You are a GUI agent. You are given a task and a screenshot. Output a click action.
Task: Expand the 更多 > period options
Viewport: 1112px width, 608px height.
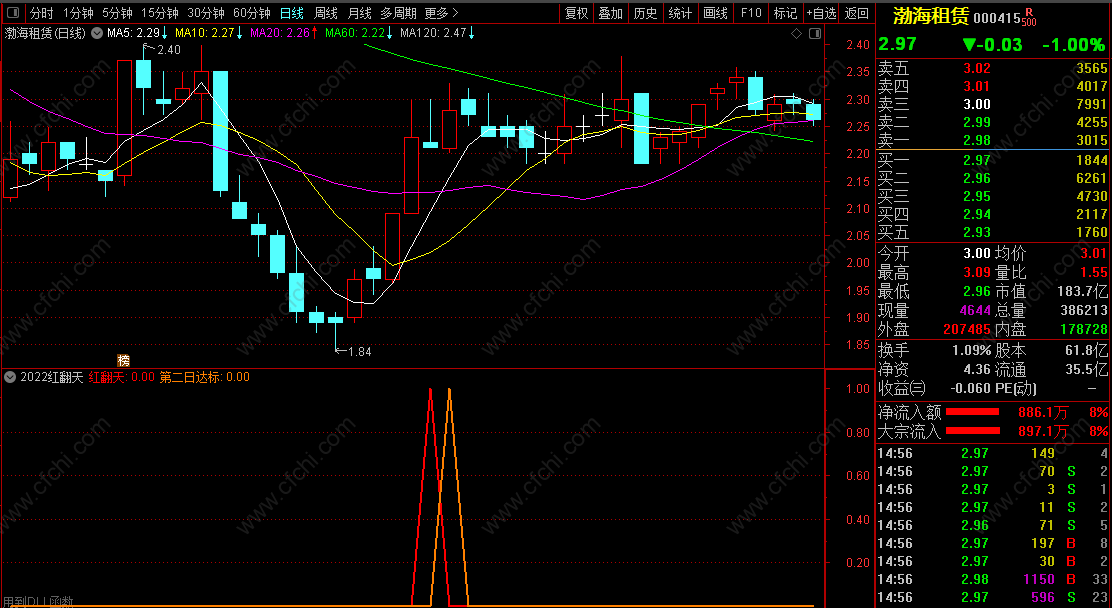(442, 13)
